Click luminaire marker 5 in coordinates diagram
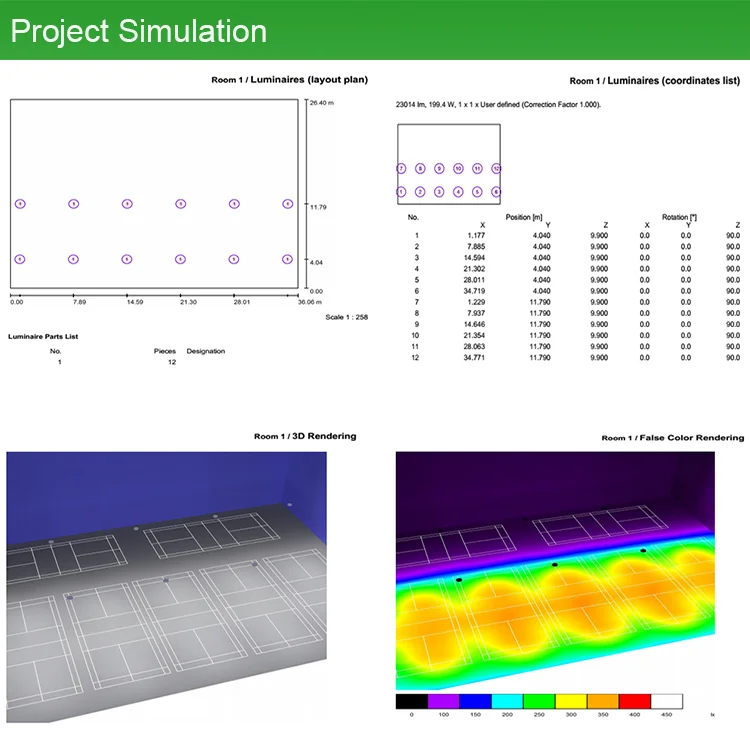 point(477,192)
